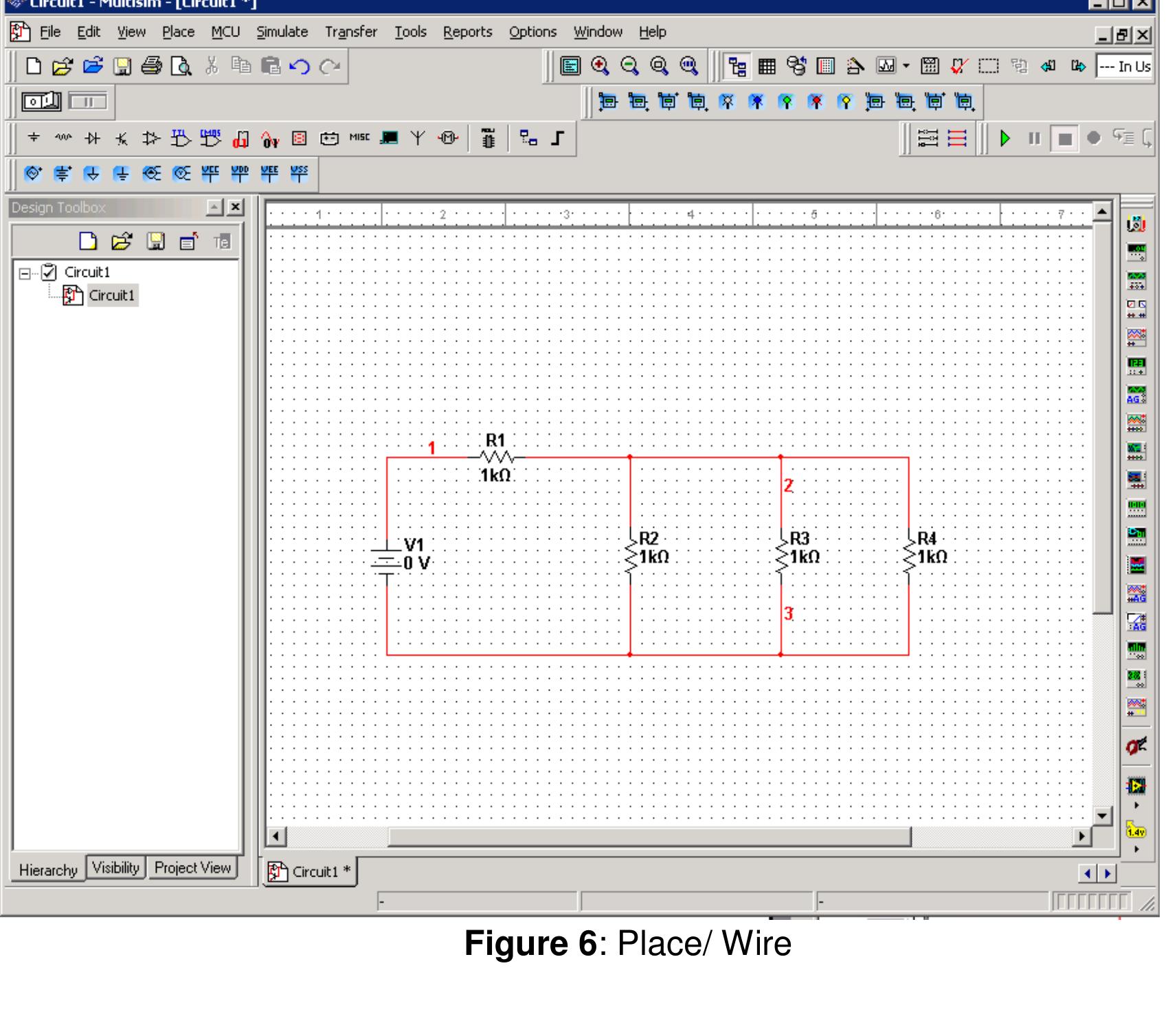Click the Zoom In magnifier icon
Image resolution: width=1168 pixels, height=1036 pixels.
(x=600, y=66)
